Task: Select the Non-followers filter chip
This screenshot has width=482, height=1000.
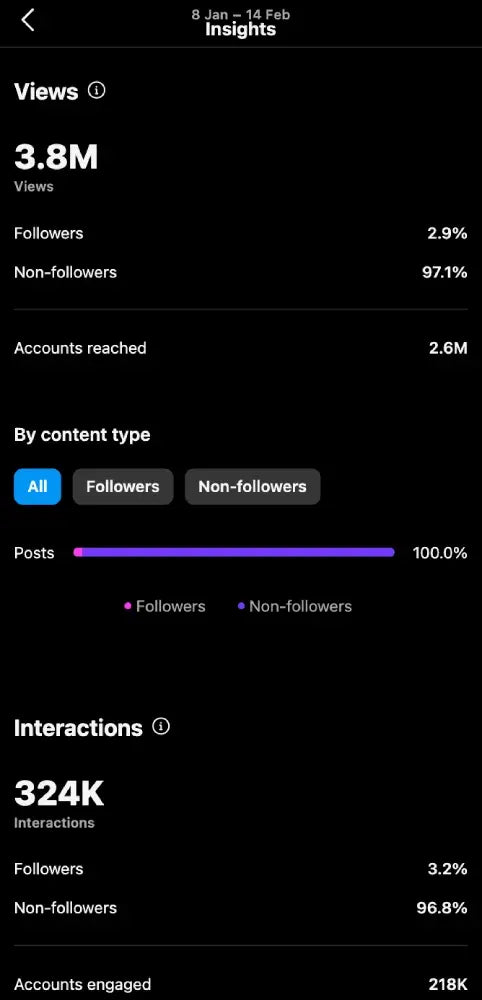Action: pyautogui.click(x=252, y=487)
